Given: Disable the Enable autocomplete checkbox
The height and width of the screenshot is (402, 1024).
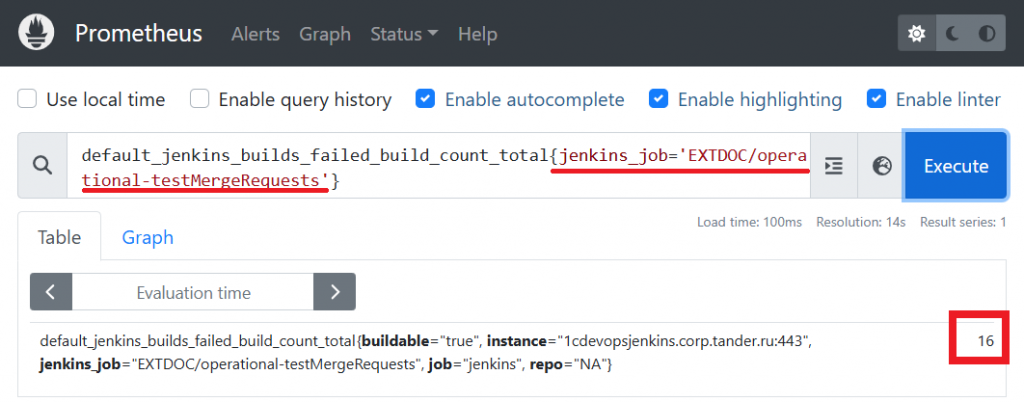Looking at the screenshot, I should (x=426, y=99).
